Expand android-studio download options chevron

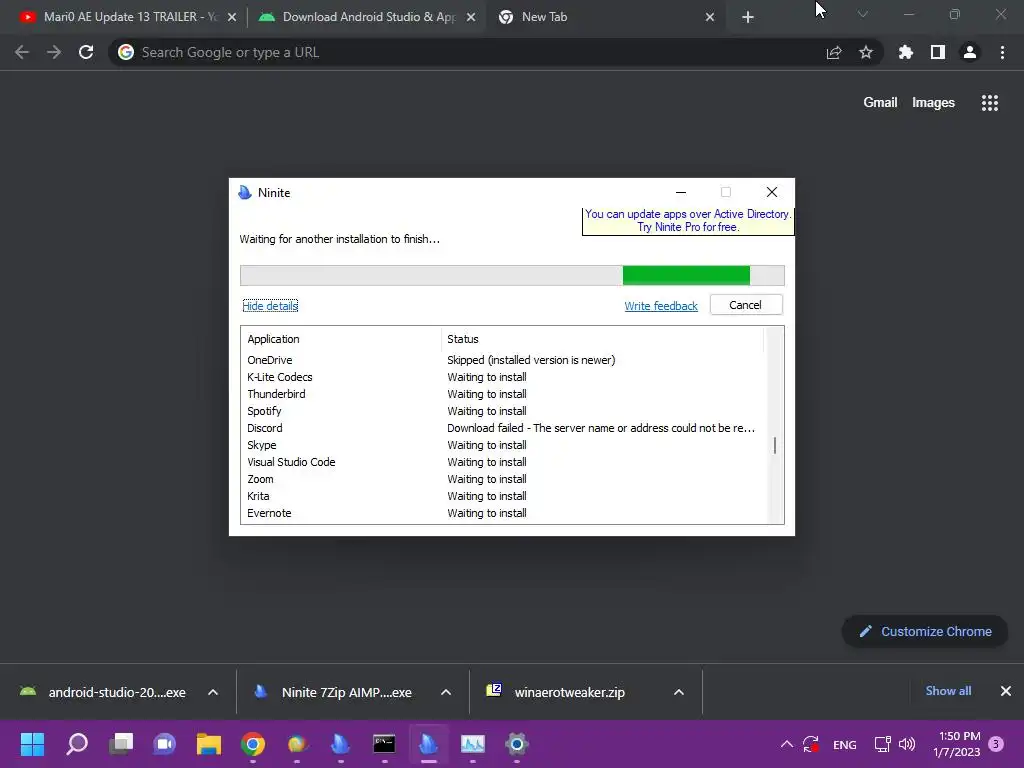[x=213, y=692]
